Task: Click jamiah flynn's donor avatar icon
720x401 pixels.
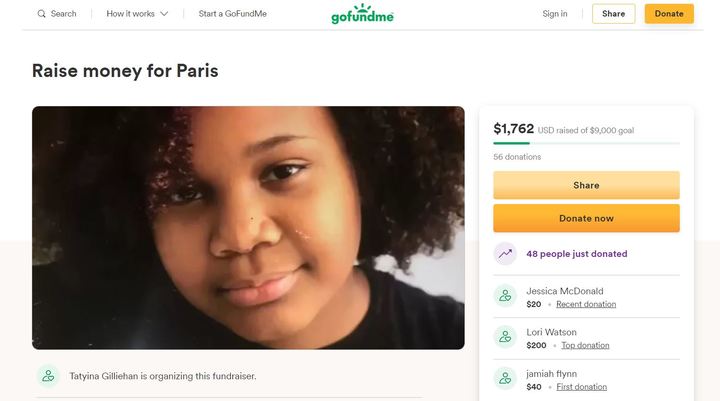Action: click(505, 379)
